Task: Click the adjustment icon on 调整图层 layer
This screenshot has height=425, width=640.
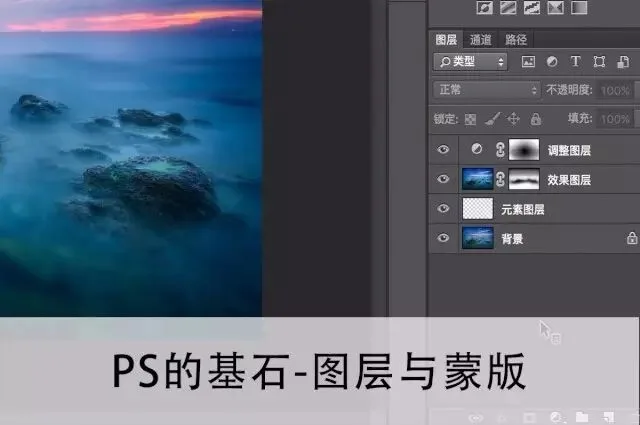Action: 476,149
